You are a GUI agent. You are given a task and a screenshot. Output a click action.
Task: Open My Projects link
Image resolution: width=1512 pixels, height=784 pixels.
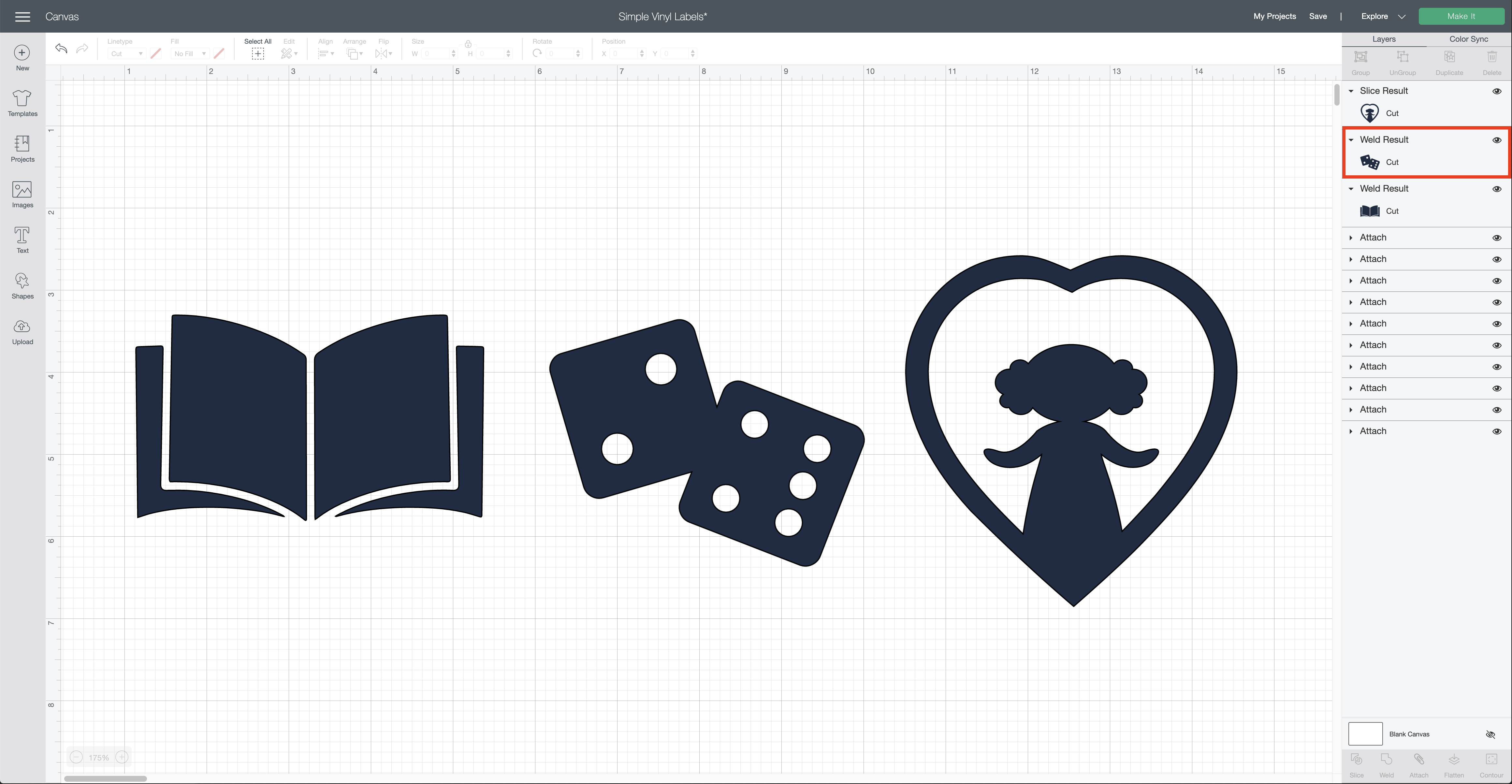(1274, 16)
